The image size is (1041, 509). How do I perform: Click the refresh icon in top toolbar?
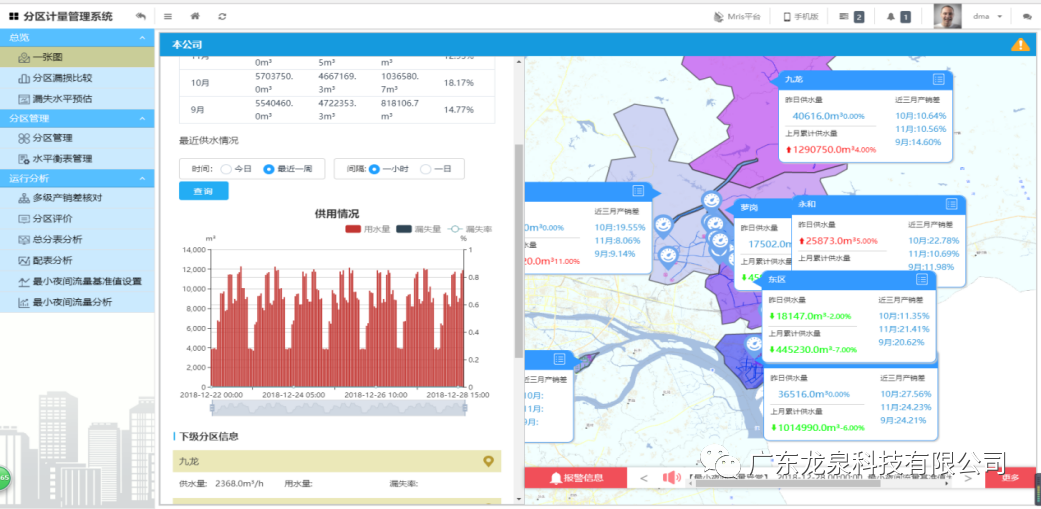click(x=222, y=17)
